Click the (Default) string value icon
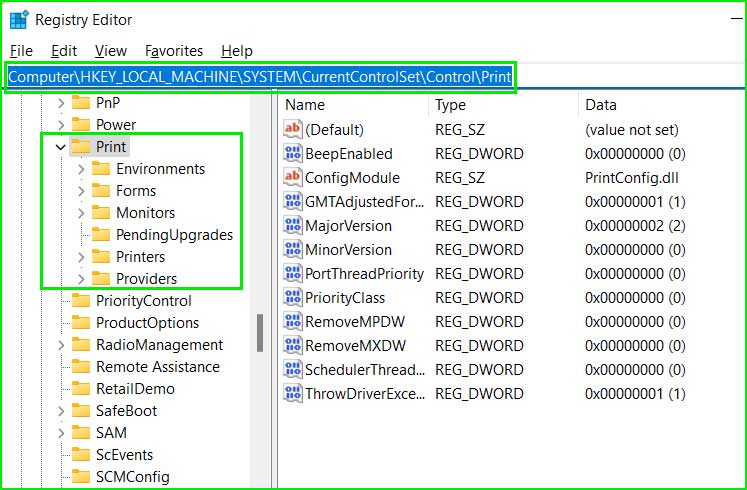Viewport: 747px width, 490px height. (x=293, y=129)
